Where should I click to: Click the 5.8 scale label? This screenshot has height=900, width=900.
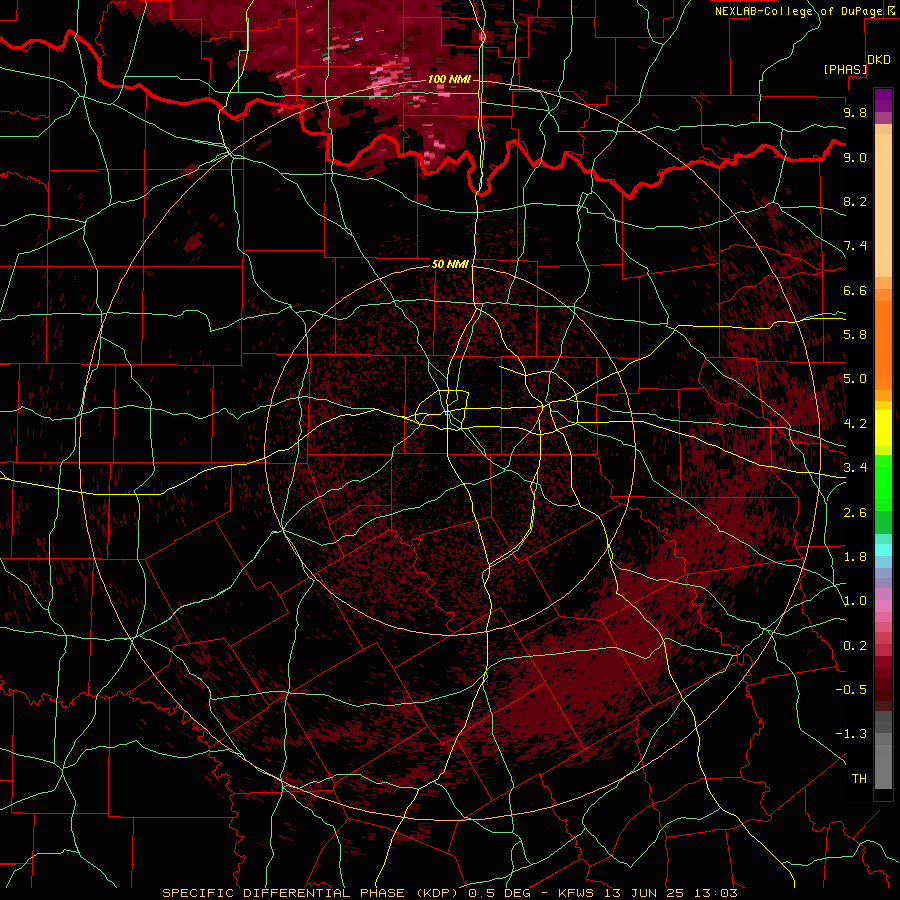(x=855, y=335)
